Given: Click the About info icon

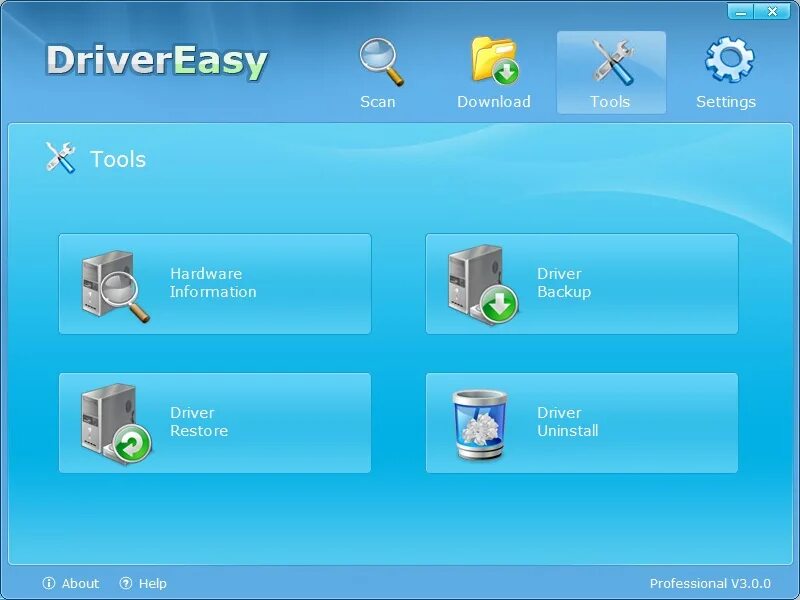Looking at the screenshot, I should 49,583.
